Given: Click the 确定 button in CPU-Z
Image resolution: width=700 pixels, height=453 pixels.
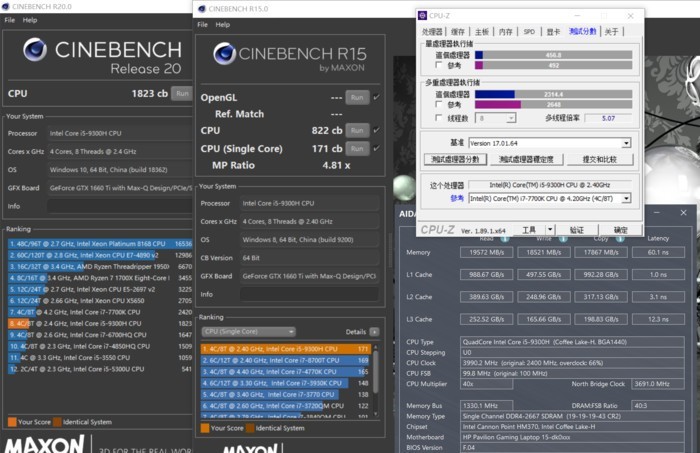Looking at the screenshot, I should [x=621, y=229].
